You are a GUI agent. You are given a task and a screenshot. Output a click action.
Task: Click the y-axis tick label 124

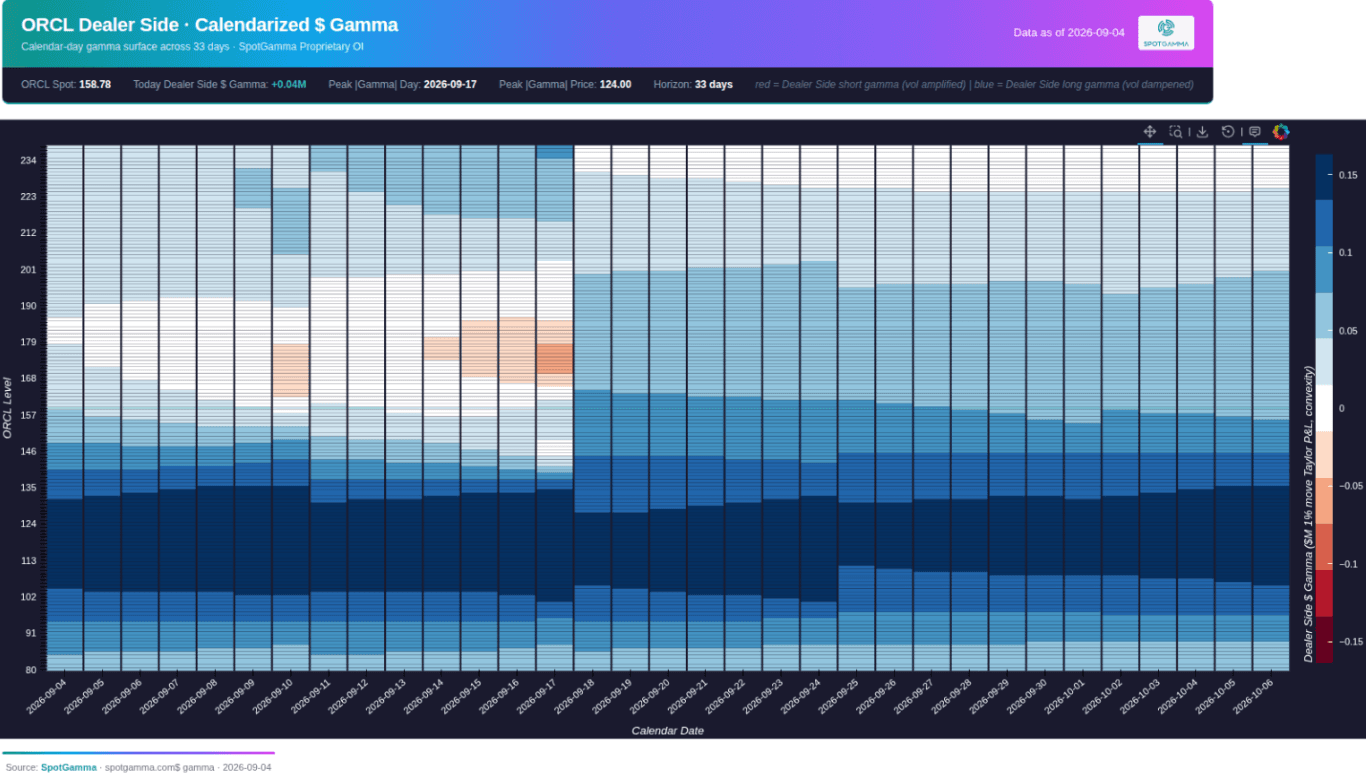tap(28, 524)
